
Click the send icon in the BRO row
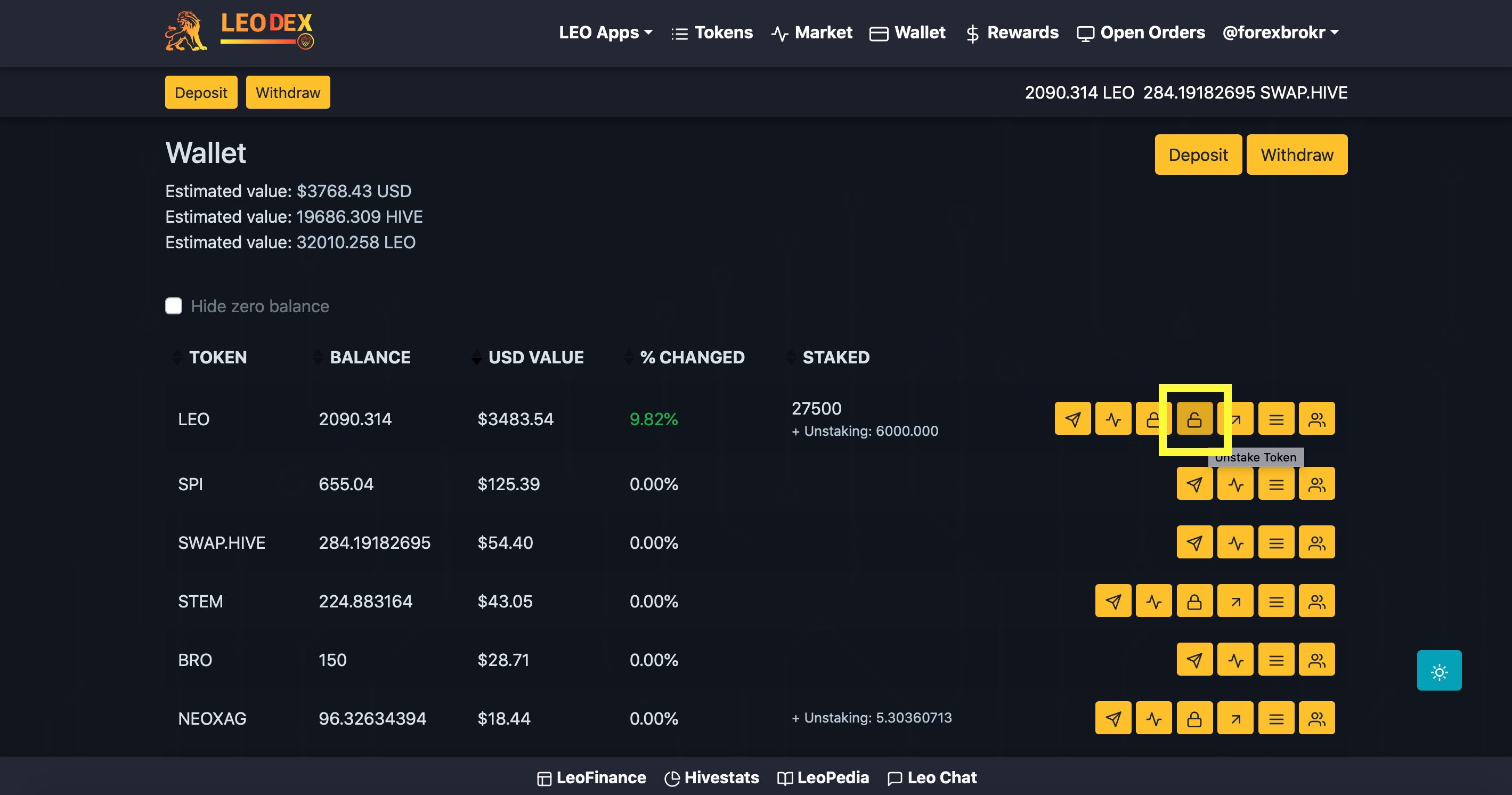click(x=1194, y=660)
